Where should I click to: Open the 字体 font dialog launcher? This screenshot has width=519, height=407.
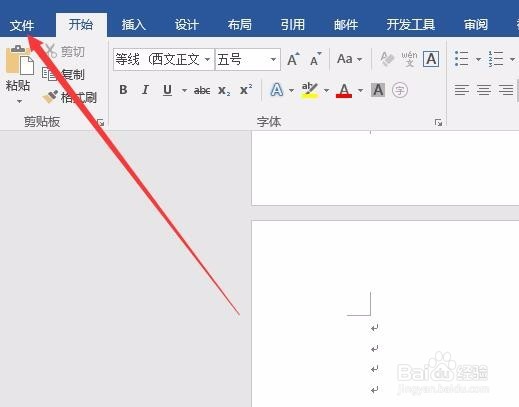[438, 123]
